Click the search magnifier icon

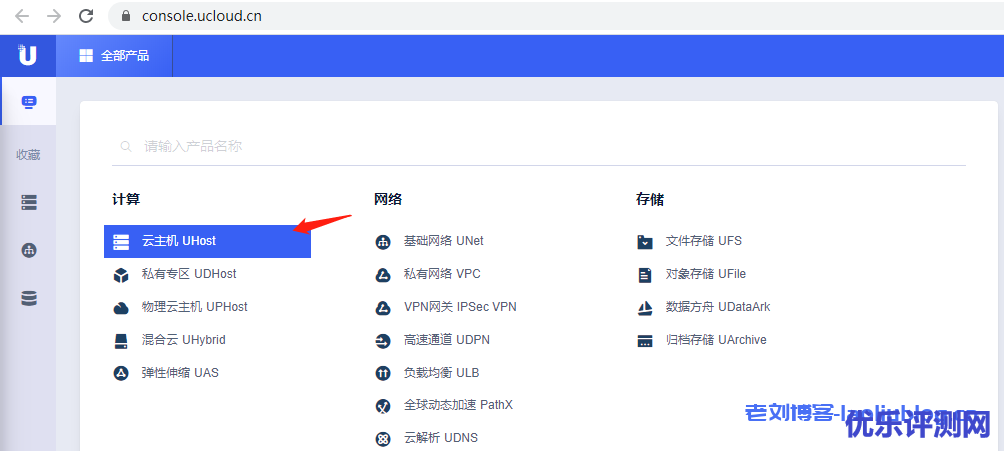[x=126, y=147]
